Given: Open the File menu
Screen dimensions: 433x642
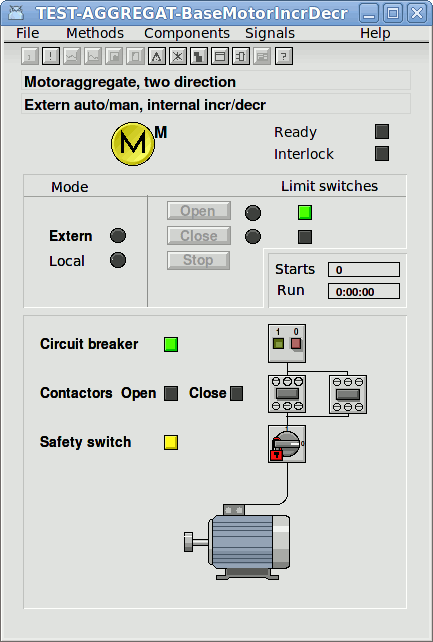Looking at the screenshot, I should click(28, 33).
